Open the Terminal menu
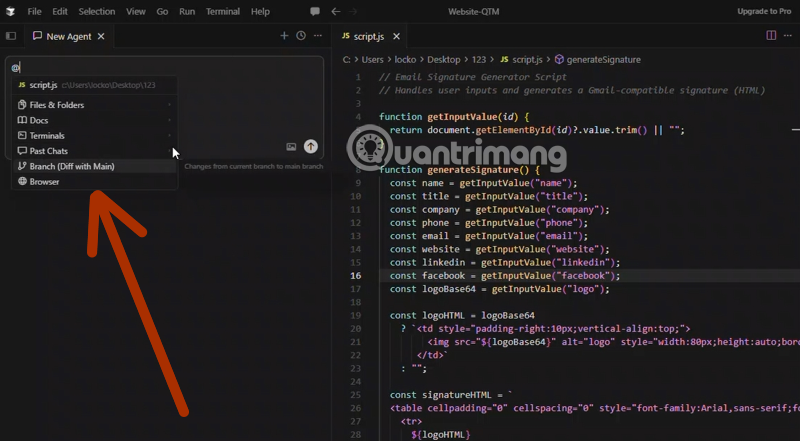 pyautogui.click(x=222, y=11)
